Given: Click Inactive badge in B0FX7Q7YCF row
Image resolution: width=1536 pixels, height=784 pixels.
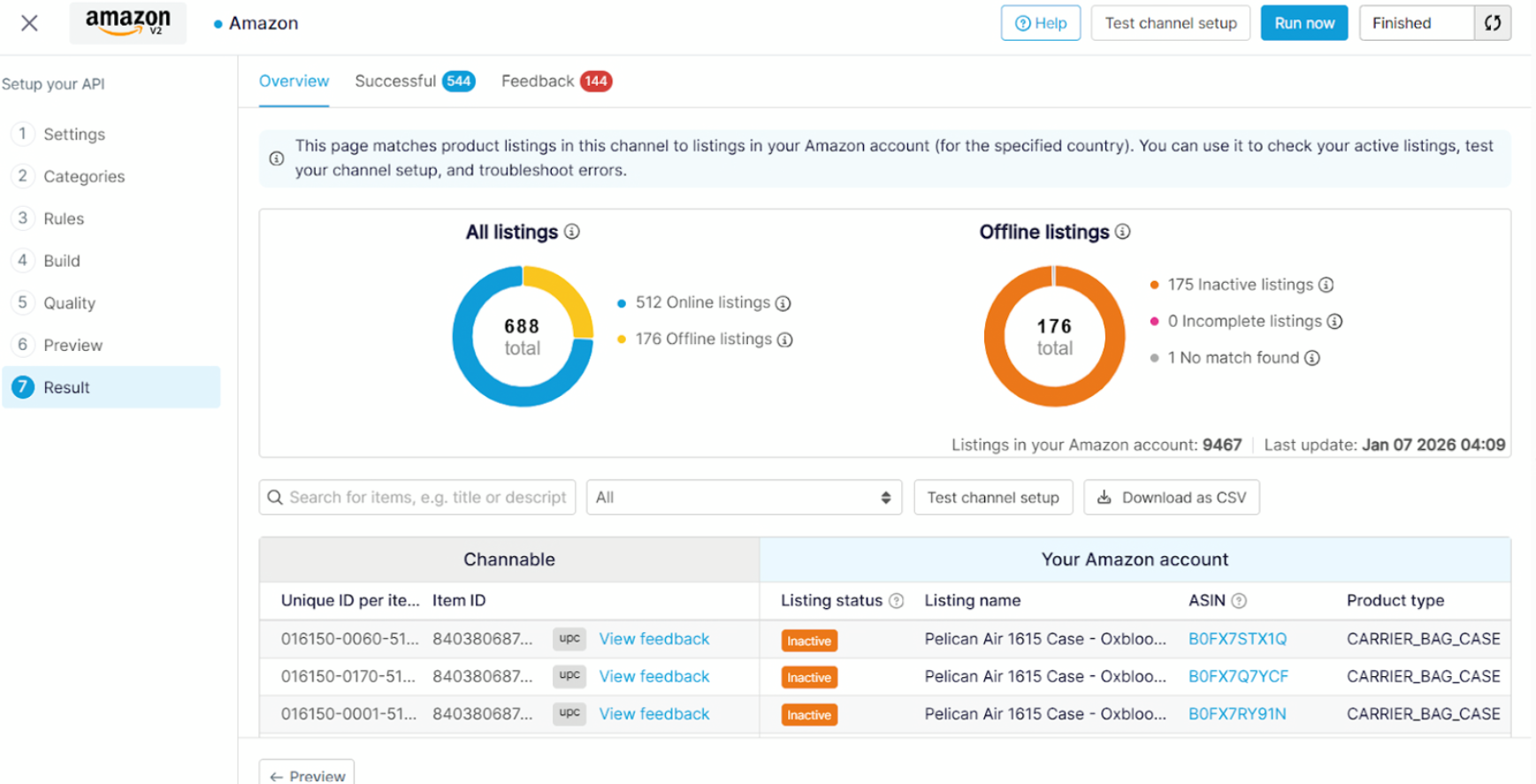Looking at the screenshot, I should [x=809, y=678].
